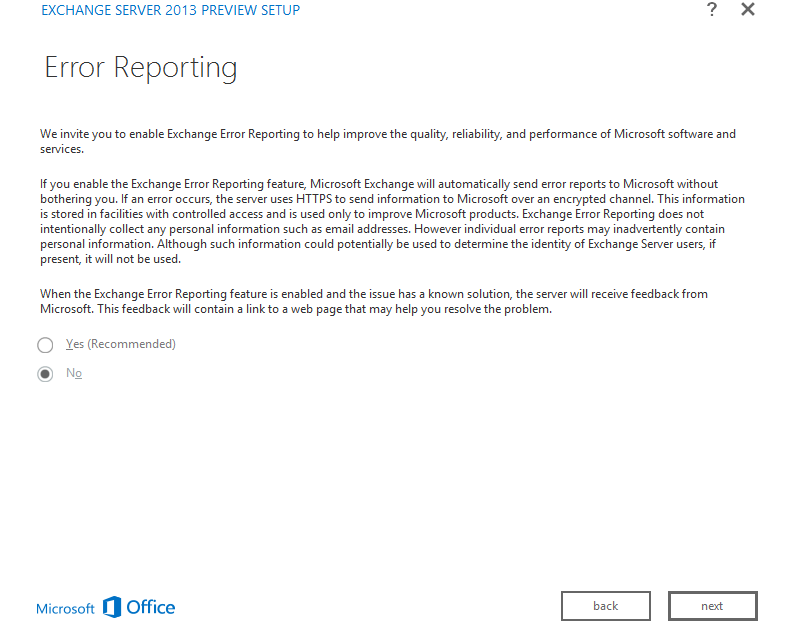The height and width of the screenshot is (633, 795).
Task: Click the Microsoft wordmark logo
Action: (x=65, y=609)
